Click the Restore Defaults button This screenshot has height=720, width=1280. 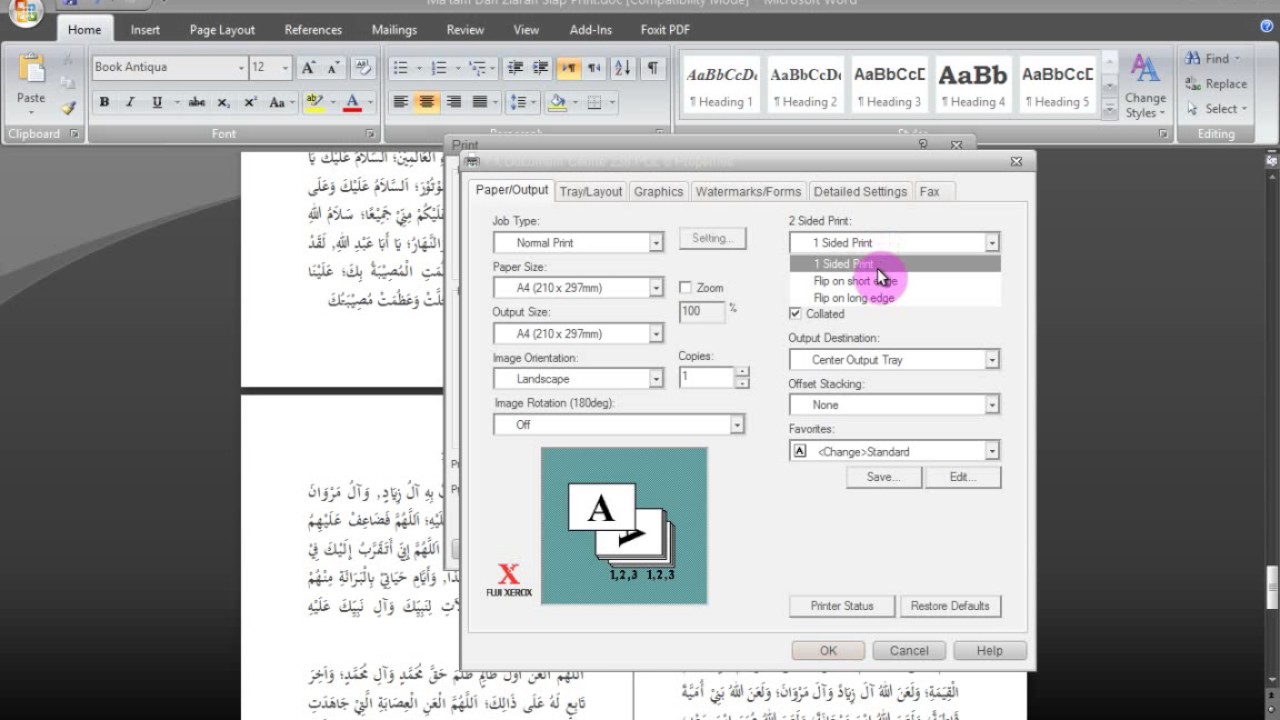coord(950,606)
